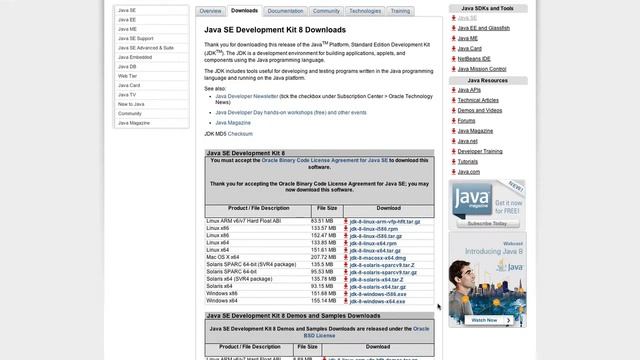Download jdk-8-linux-x64.tar.gz file
The width and height of the screenshot is (640, 360).
375,251
